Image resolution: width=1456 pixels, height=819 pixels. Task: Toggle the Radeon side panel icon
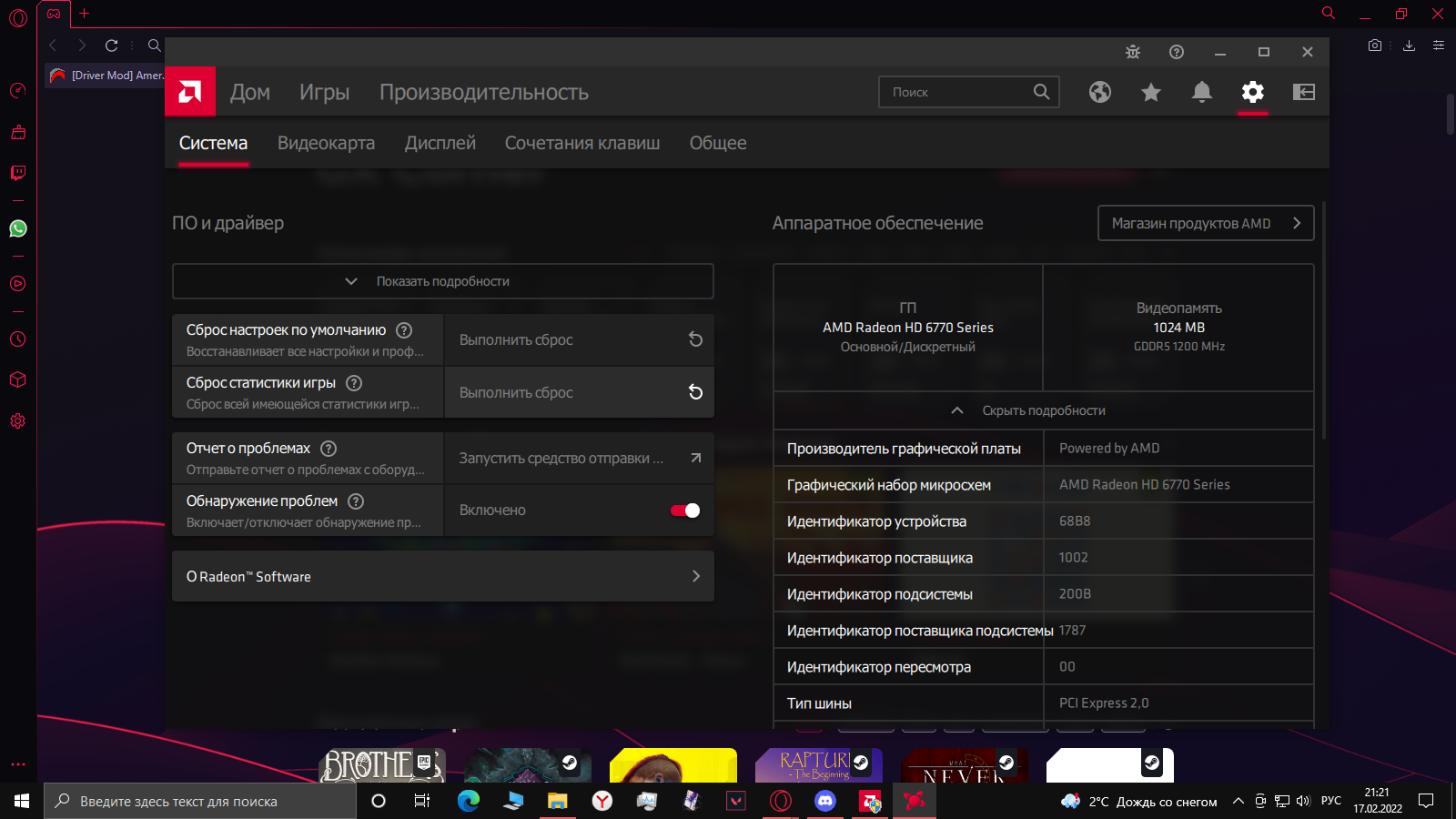pos(1304,92)
